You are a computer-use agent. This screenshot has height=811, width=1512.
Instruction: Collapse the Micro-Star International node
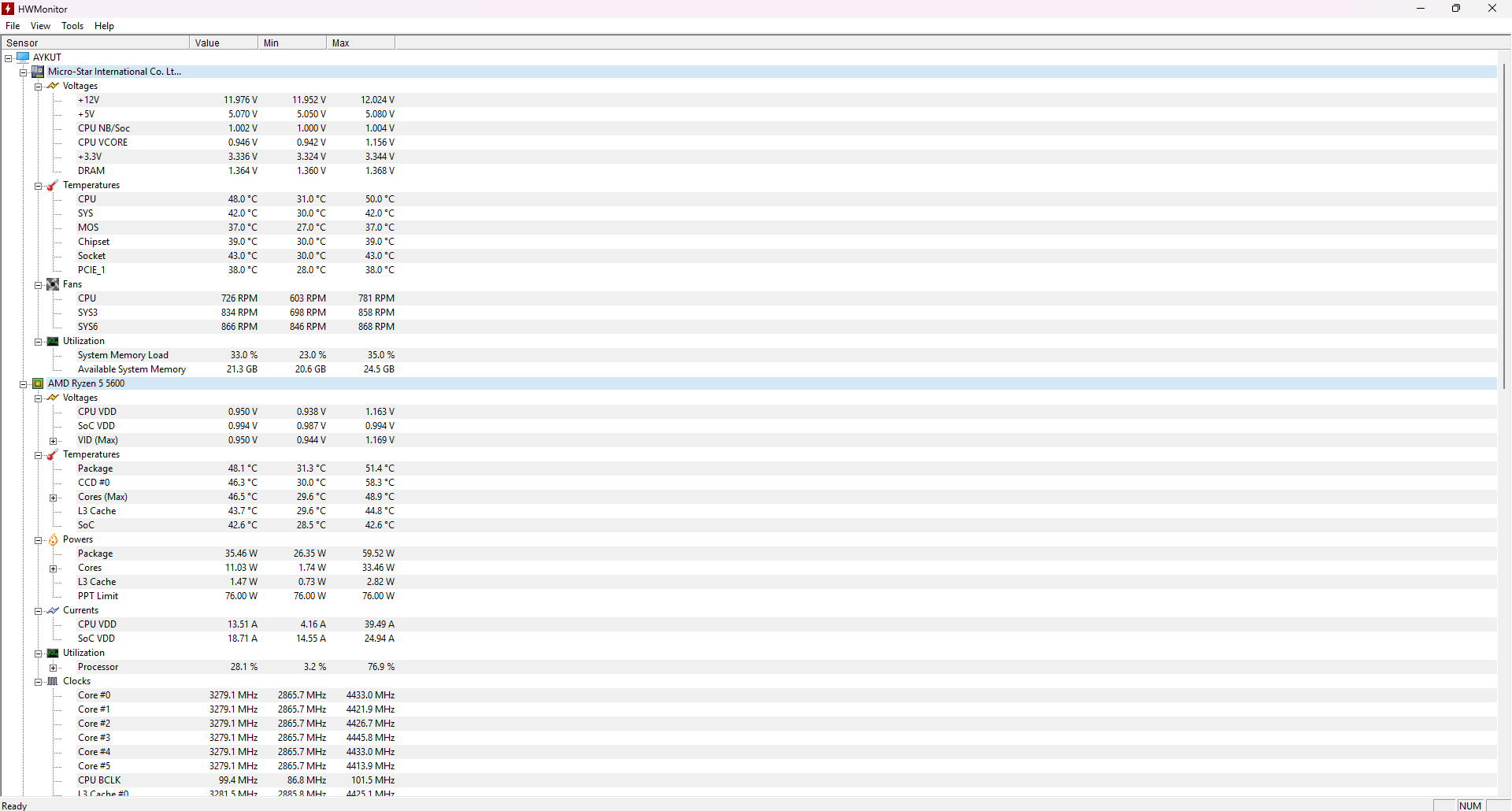coord(24,72)
